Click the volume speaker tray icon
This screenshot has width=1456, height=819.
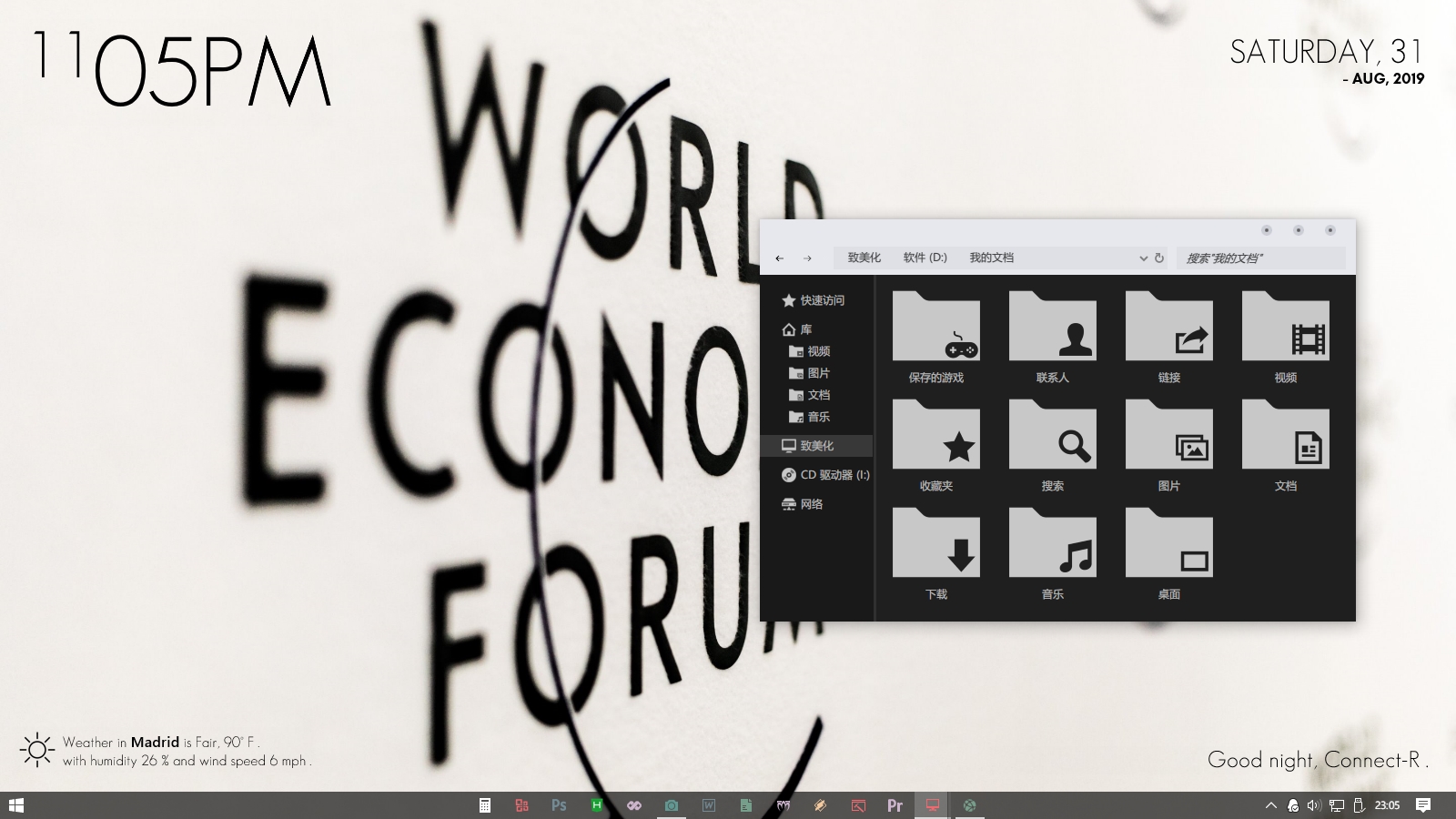click(1313, 805)
